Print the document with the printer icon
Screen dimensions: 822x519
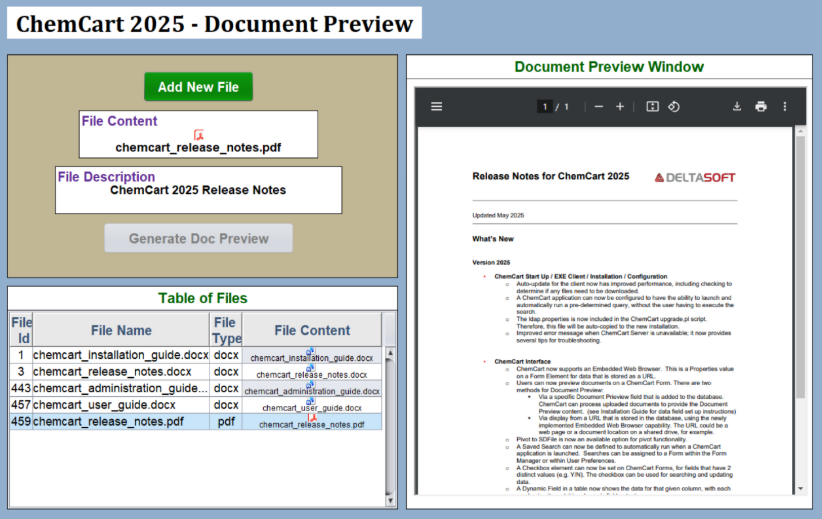coord(761,107)
